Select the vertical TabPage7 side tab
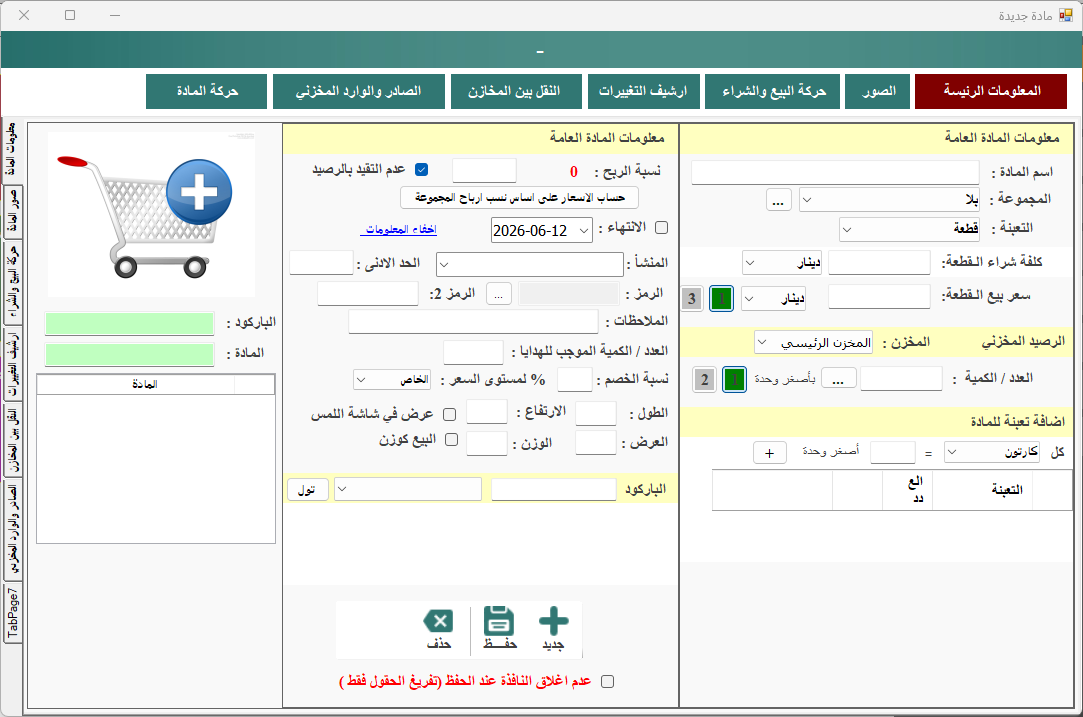 [x=12, y=613]
